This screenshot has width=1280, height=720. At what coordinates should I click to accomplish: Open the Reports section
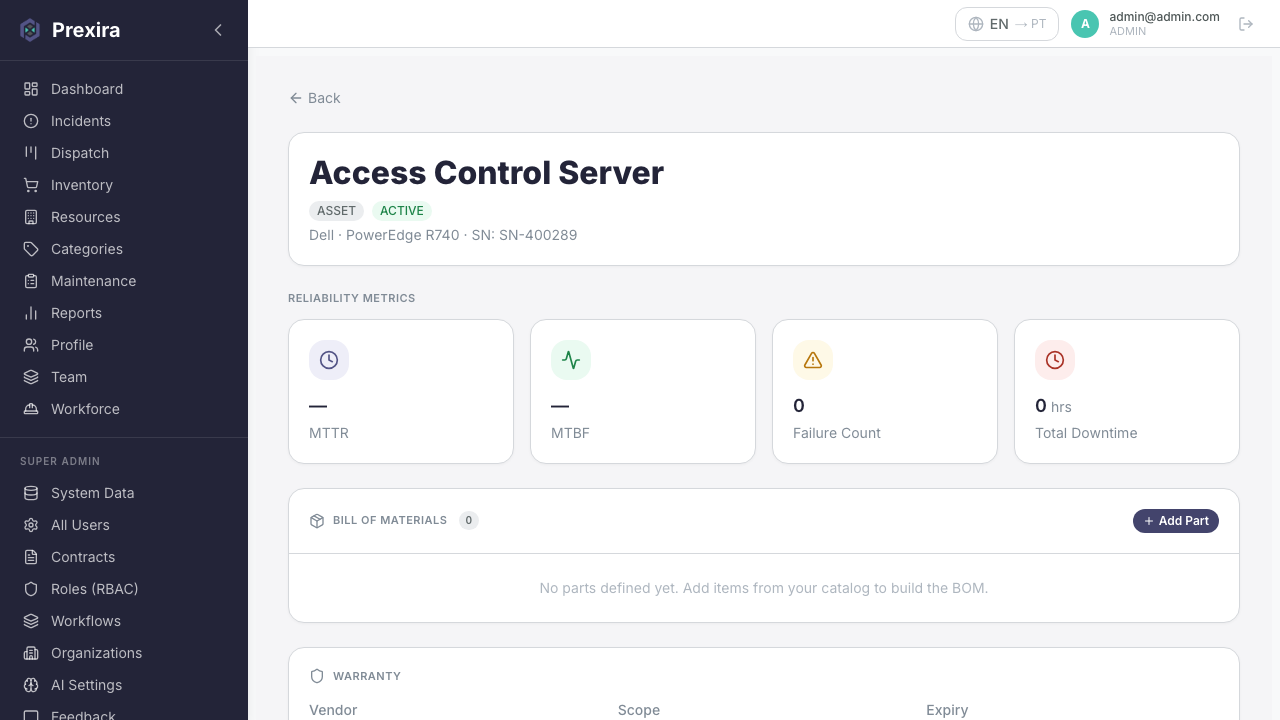pyautogui.click(x=124, y=313)
